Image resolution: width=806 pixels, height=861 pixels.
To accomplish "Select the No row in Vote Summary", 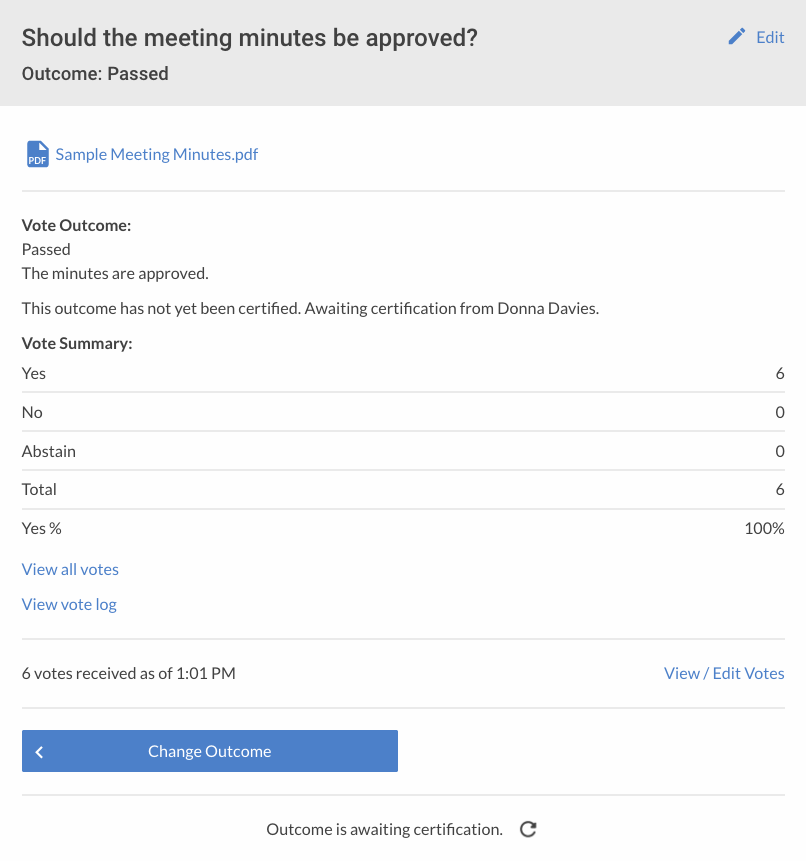I will click(x=400, y=412).
